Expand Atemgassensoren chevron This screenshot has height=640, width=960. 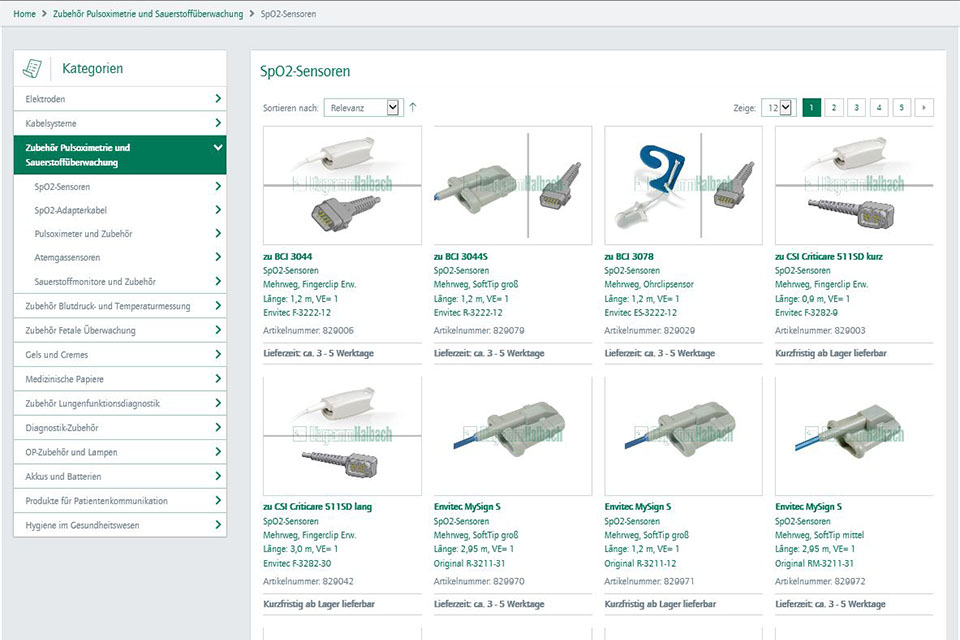tap(218, 257)
